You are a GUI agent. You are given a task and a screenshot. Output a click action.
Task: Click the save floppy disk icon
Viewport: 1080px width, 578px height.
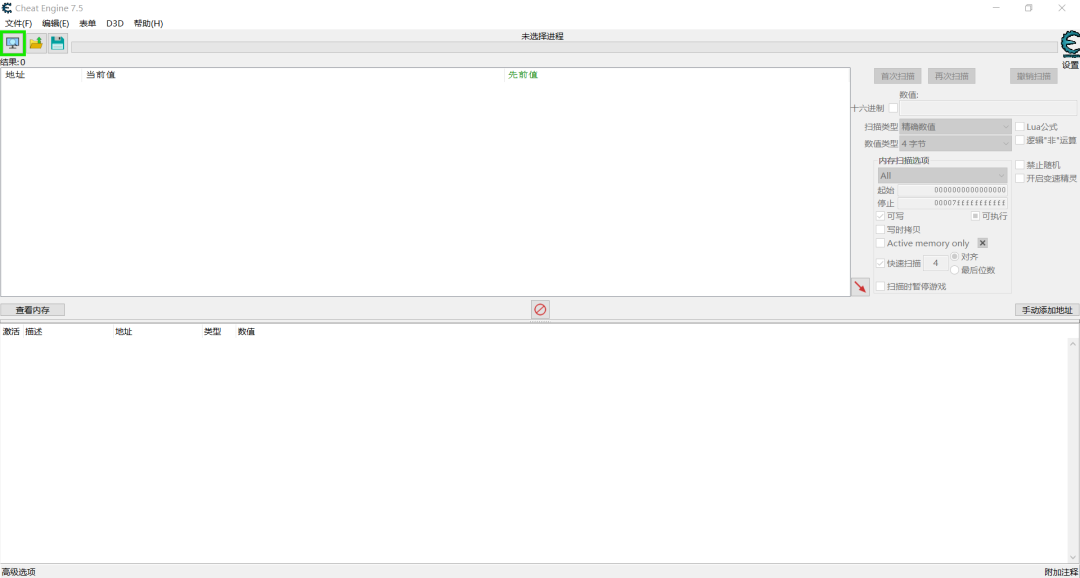click(58, 43)
